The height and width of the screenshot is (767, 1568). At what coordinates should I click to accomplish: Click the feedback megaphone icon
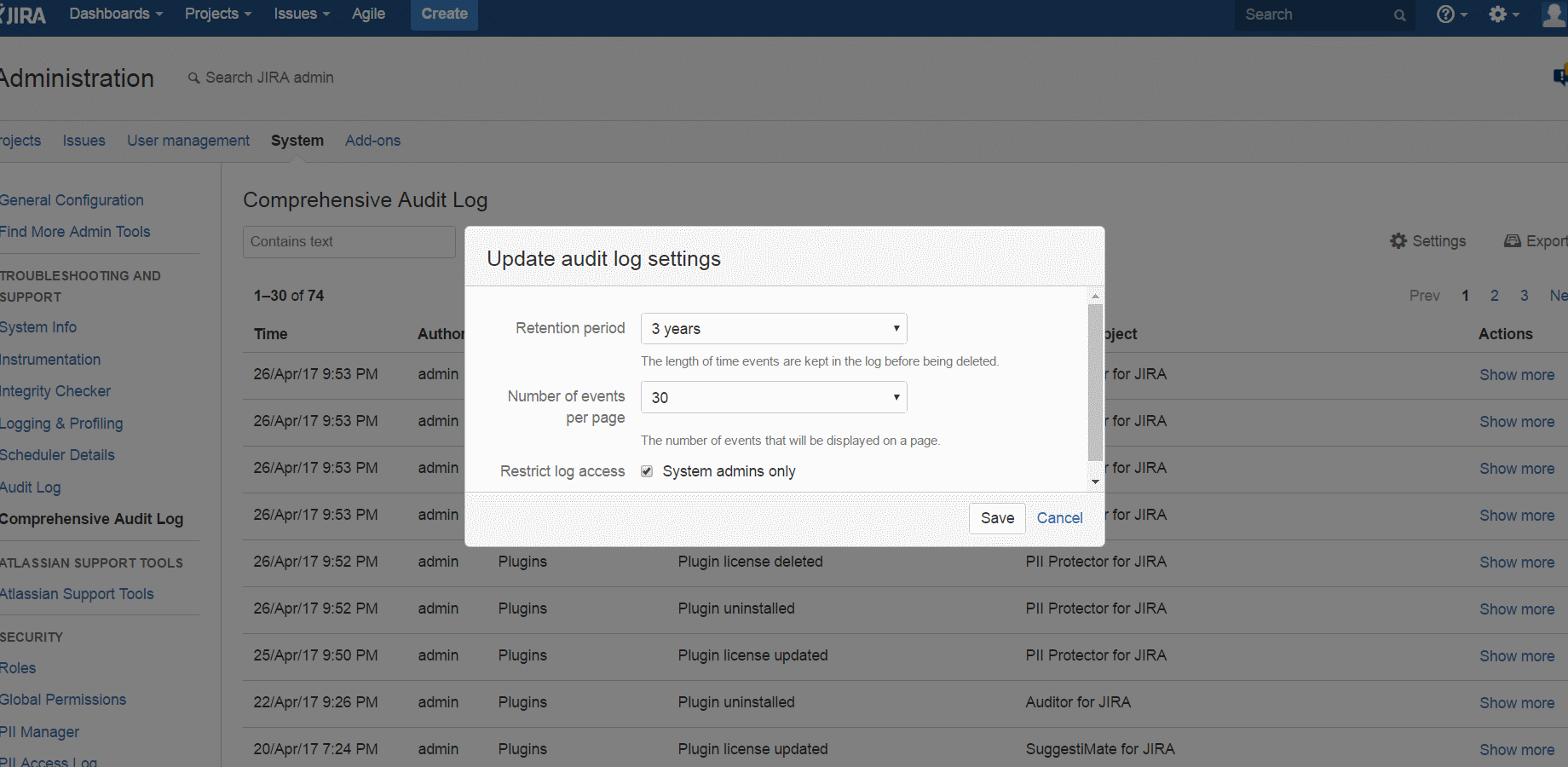(1560, 77)
